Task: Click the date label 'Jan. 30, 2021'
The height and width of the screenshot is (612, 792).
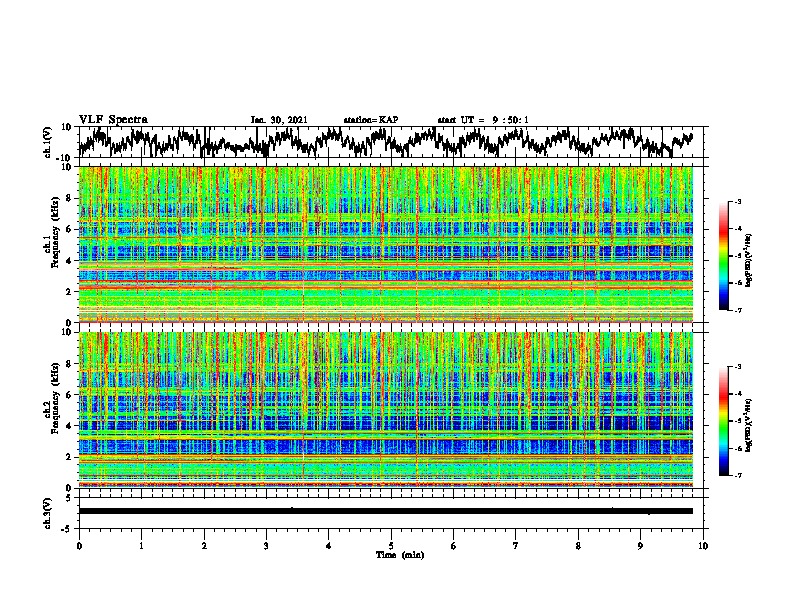Action: pos(279,120)
